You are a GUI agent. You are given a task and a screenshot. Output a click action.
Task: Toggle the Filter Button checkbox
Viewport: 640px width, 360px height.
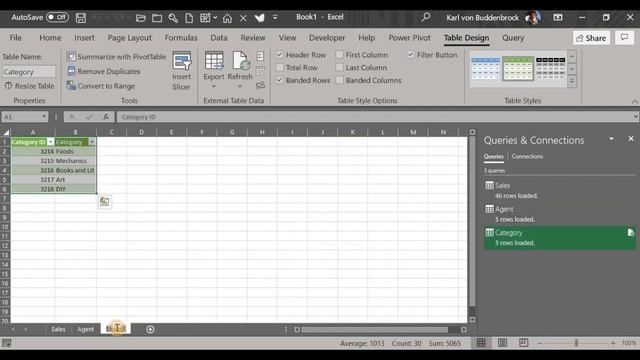411,54
